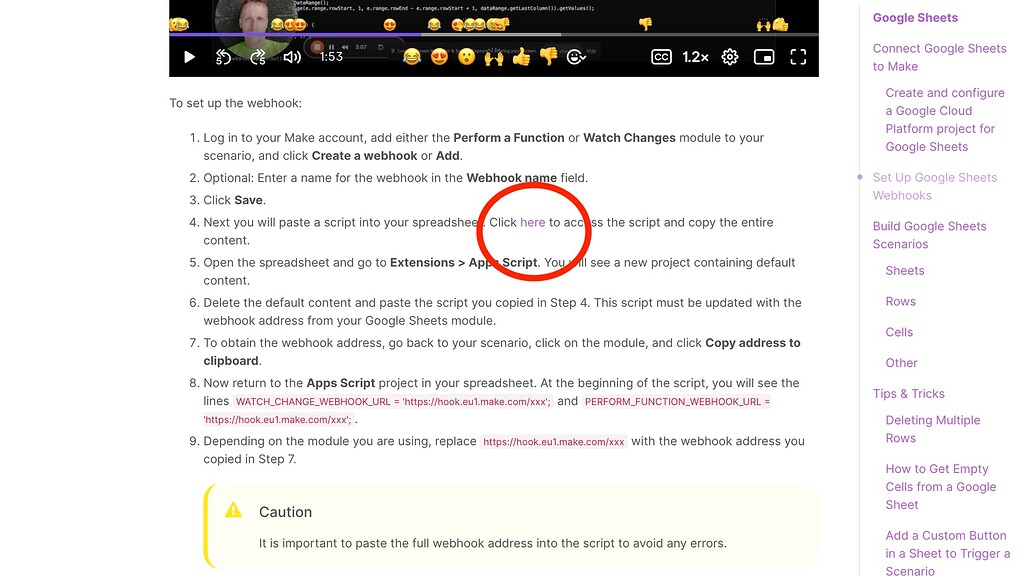
Task: React with the thumbs down emoji
Action: coord(546,57)
